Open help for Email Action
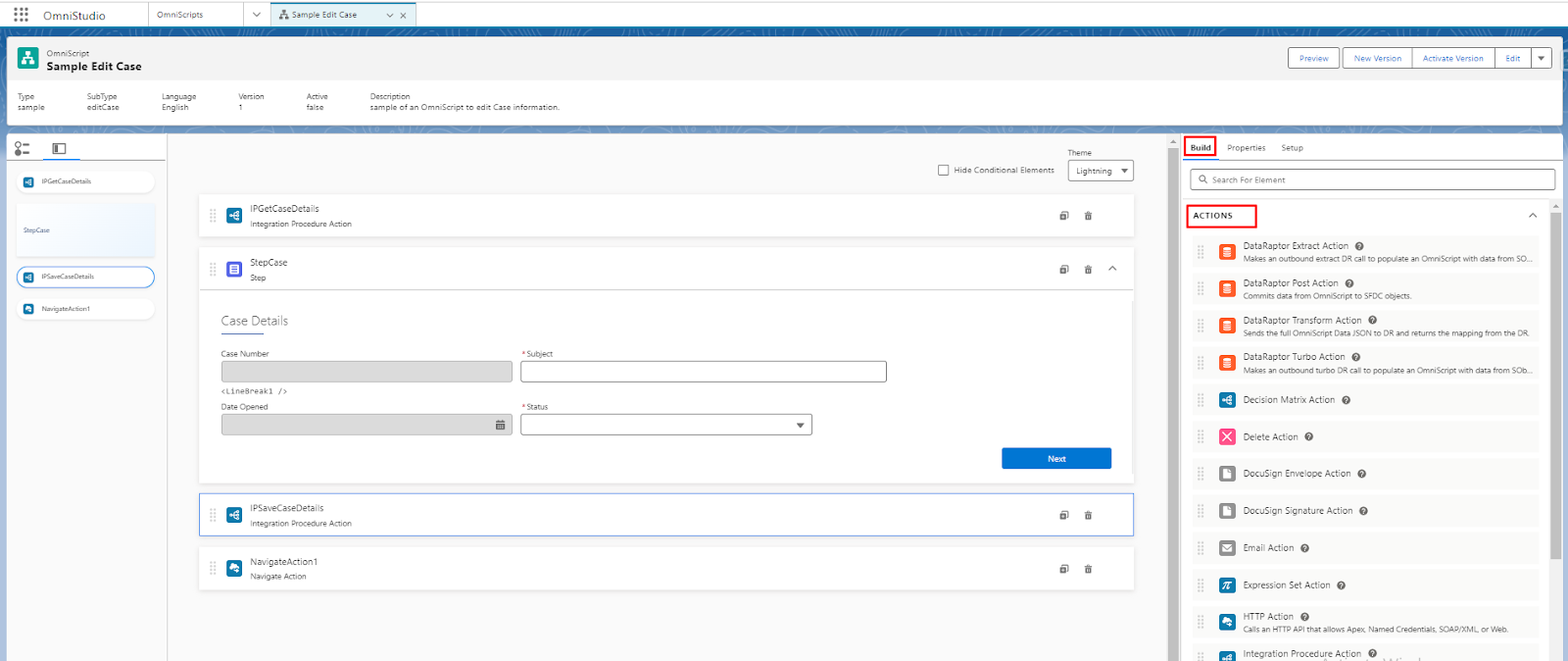This screenshot has height=661, width=1568. coord(1304,548)
